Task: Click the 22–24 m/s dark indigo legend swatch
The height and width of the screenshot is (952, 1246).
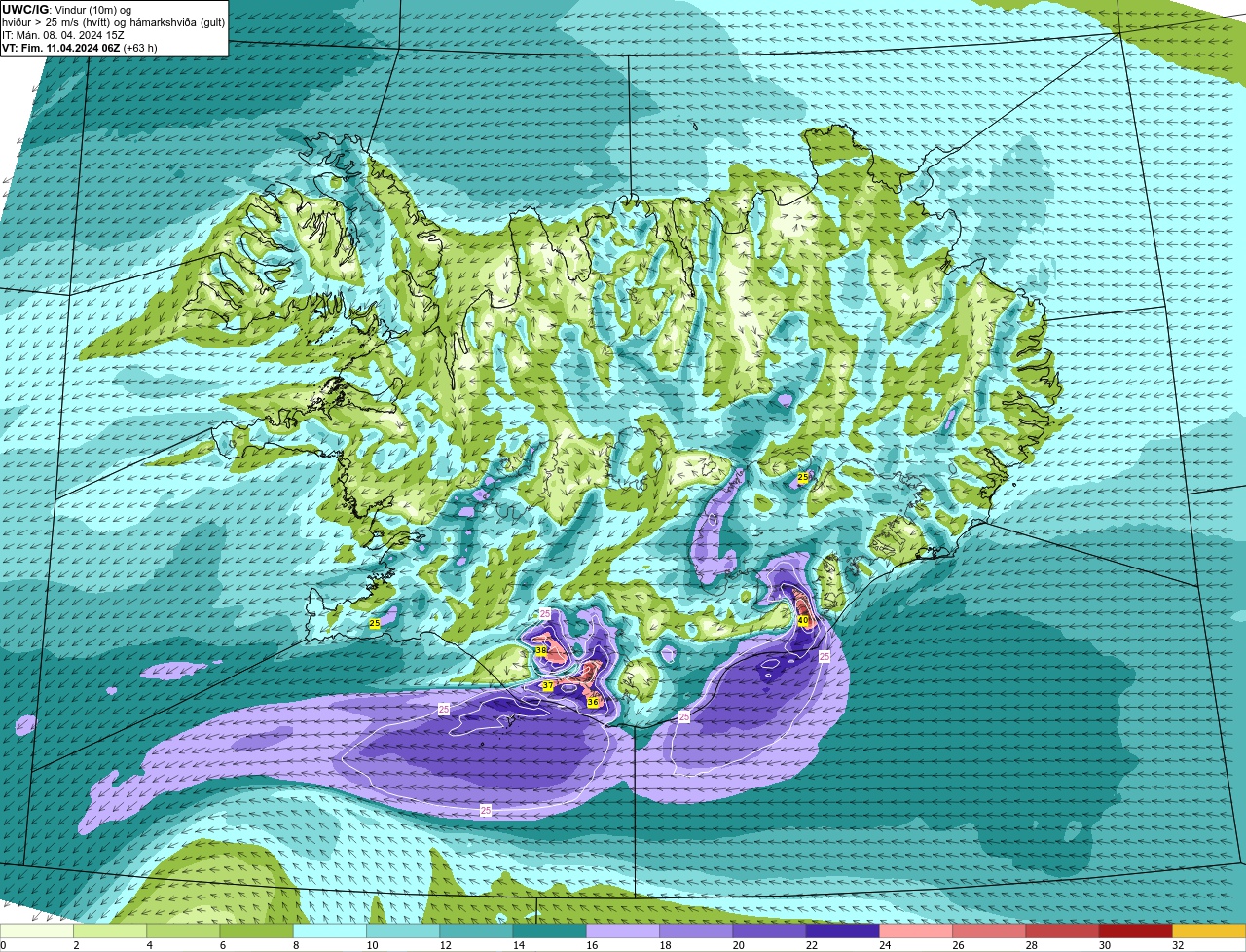Action: click(x=843, y=931)
